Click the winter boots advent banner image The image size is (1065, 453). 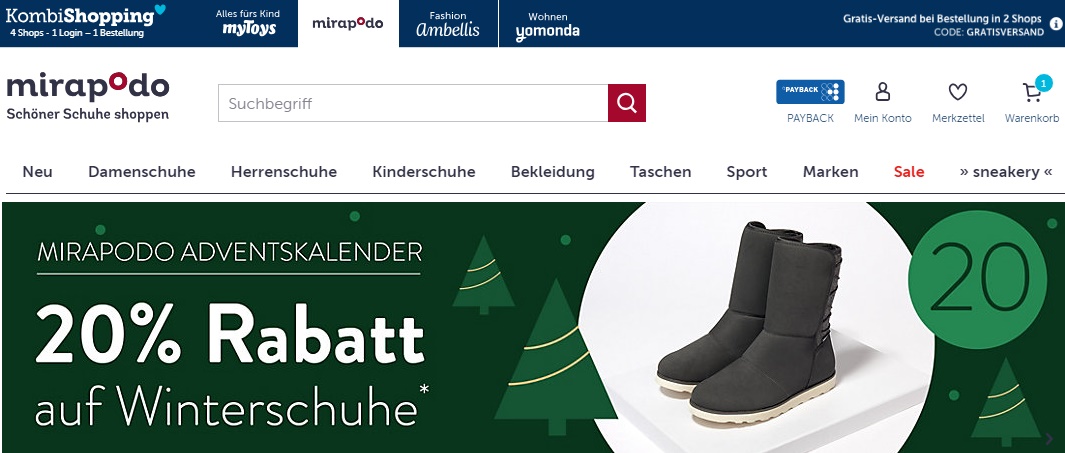(x=533, y=327)
